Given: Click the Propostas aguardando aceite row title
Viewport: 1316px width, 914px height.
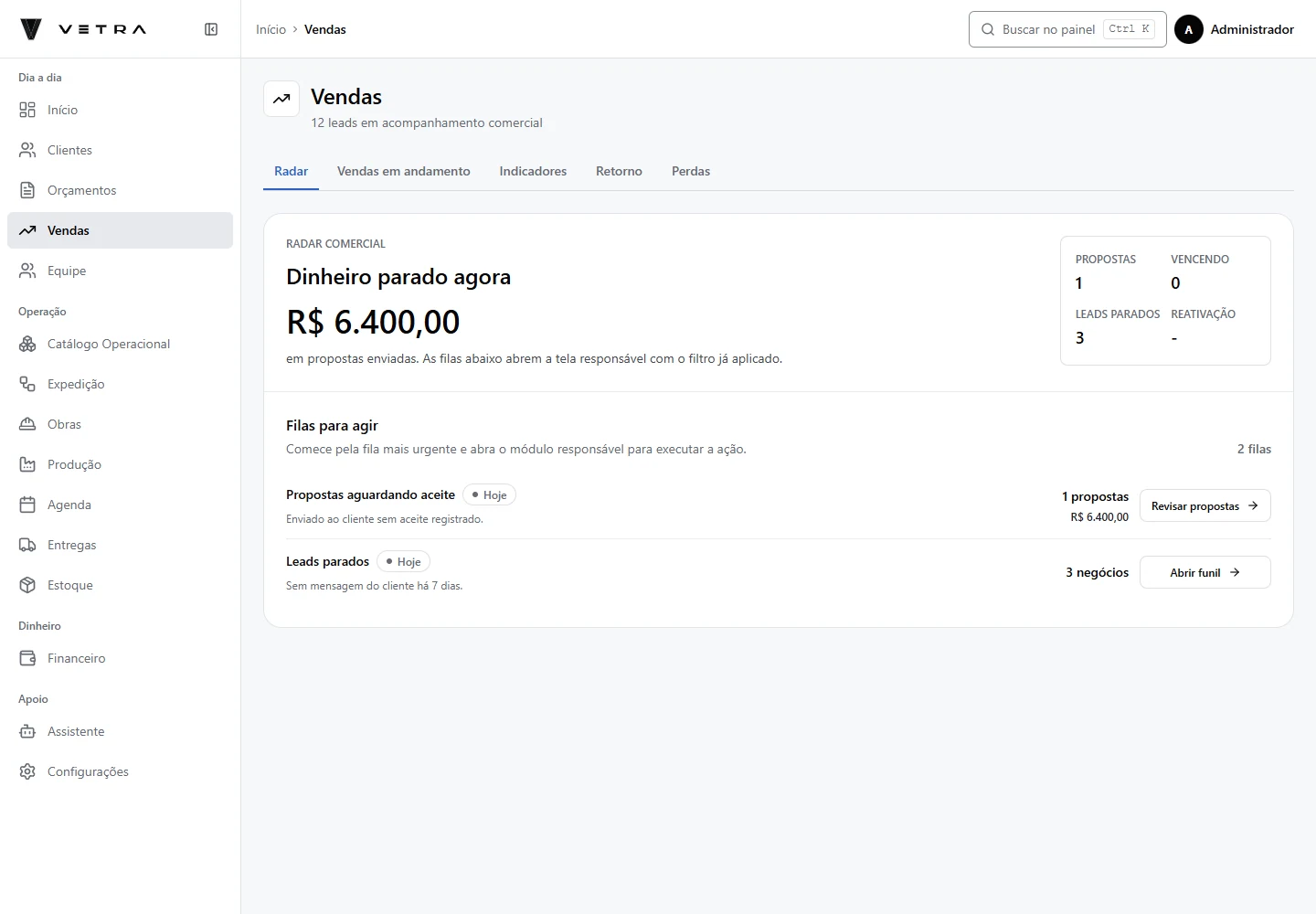Looking at the screenshot, I should point(370,494).
